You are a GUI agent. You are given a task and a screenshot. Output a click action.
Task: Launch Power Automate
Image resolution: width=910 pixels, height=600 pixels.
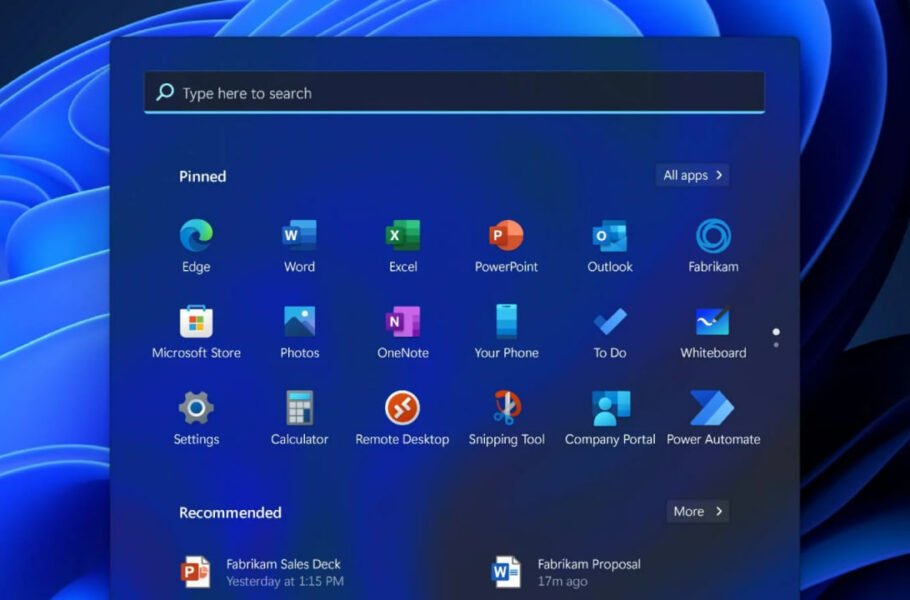[x=713, y=418]
